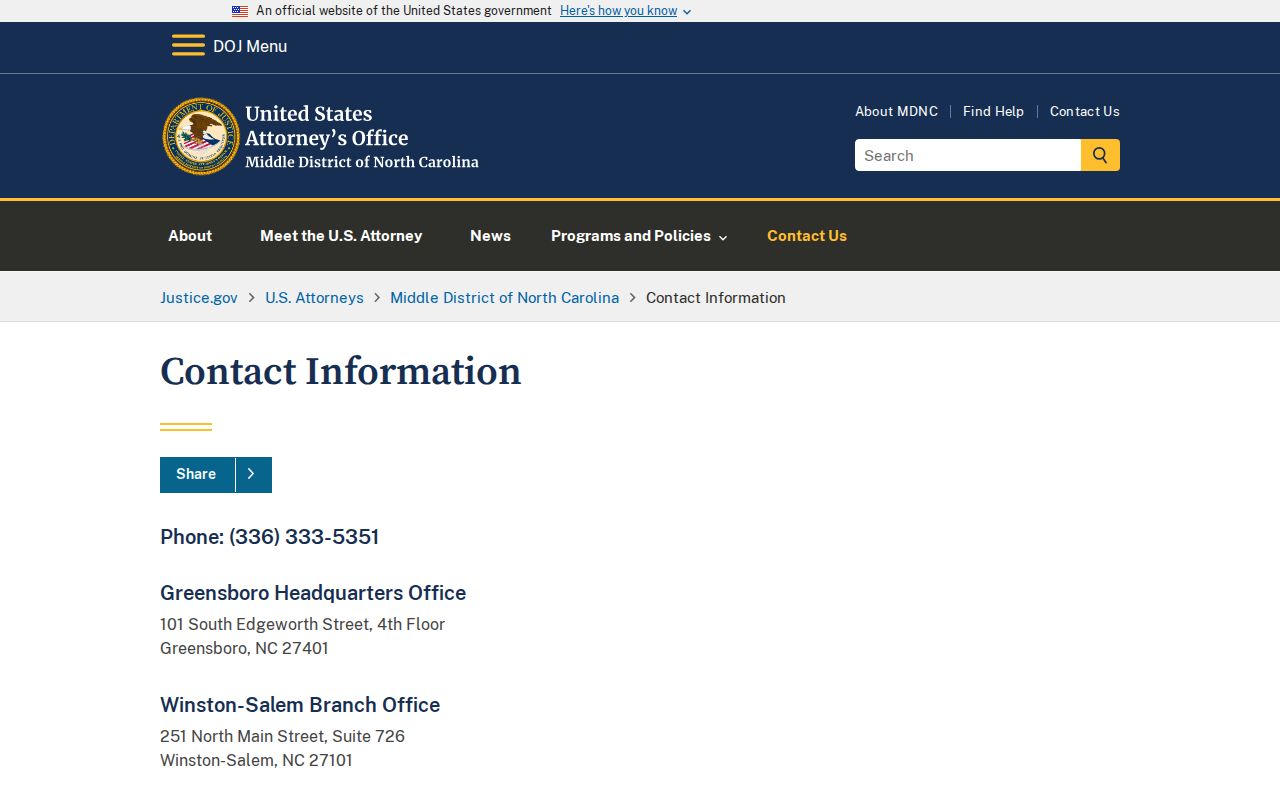Image resolution: width=1280 pixels, height=800 pixels.
Task: Click the US flag icon in banner
Action: tap(240, 11)
